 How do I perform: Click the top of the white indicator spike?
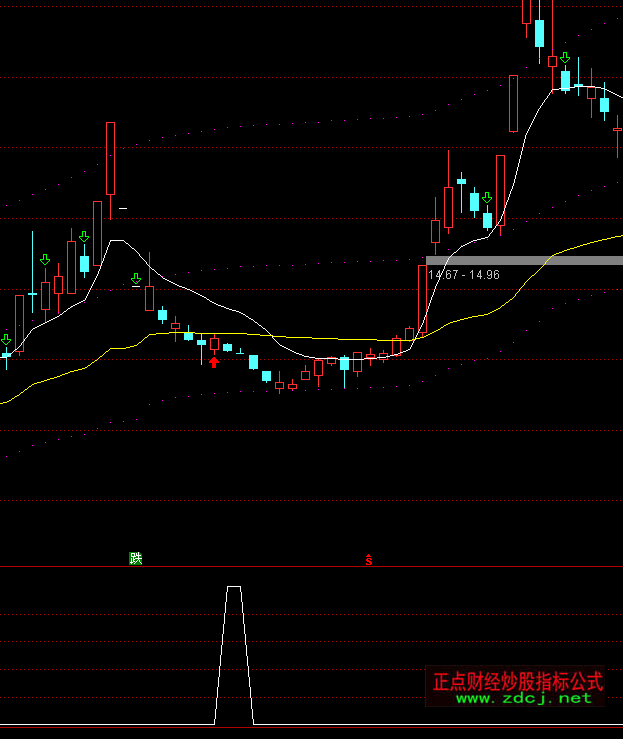[234, 588]
